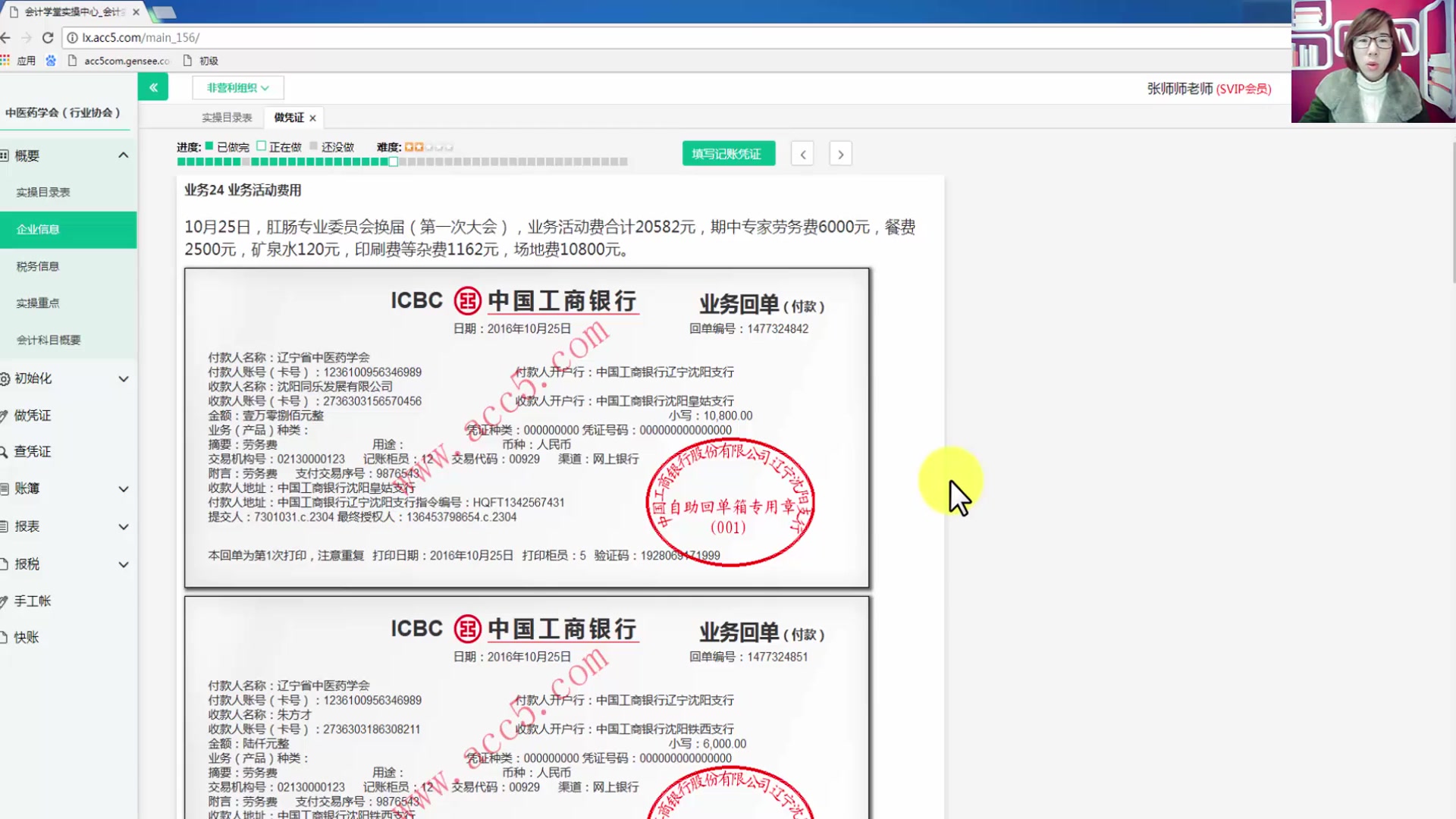Go back using the browser back arrow

tap(5, 37)
